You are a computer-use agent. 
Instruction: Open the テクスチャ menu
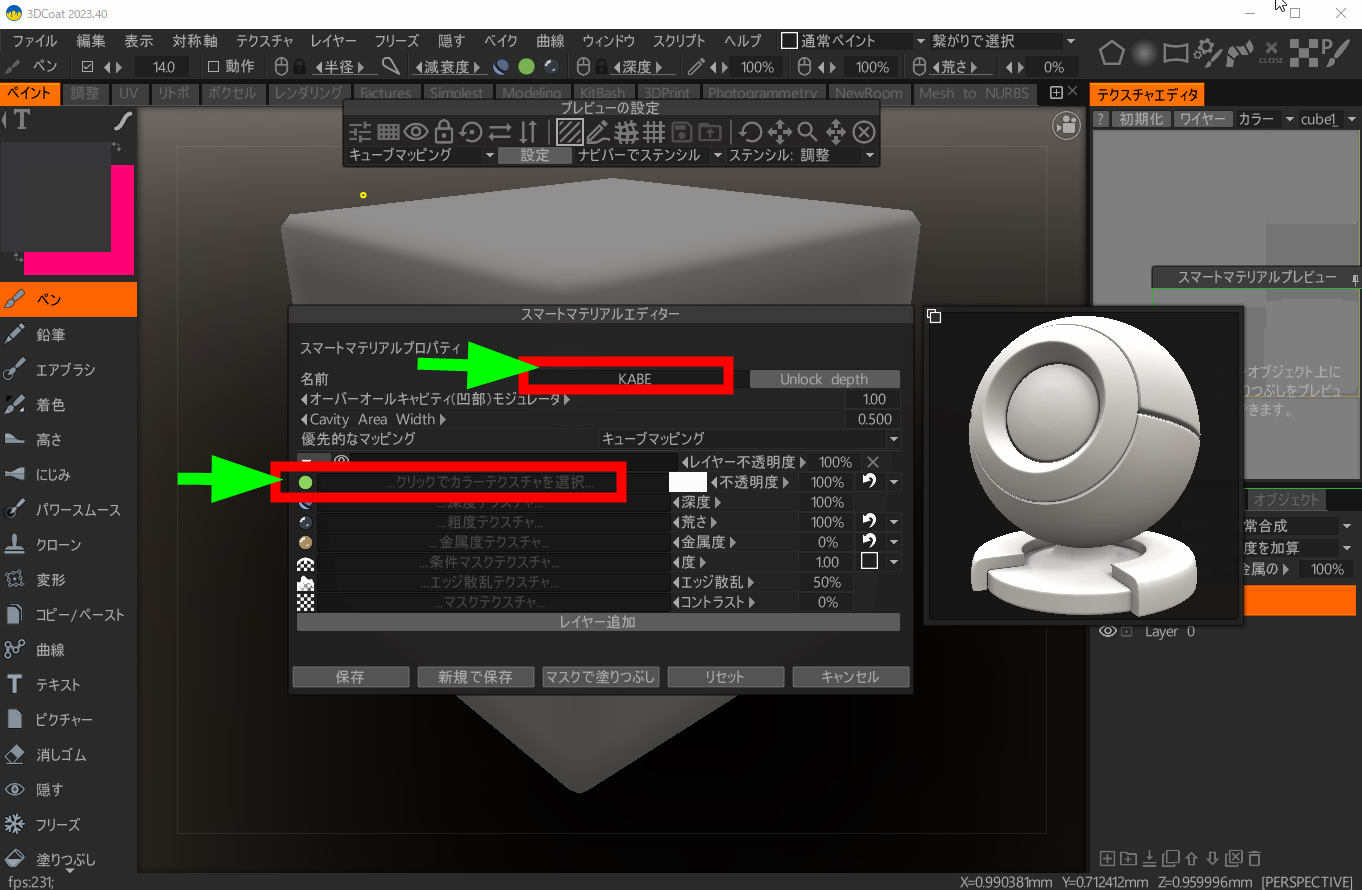tap(264, 41)
